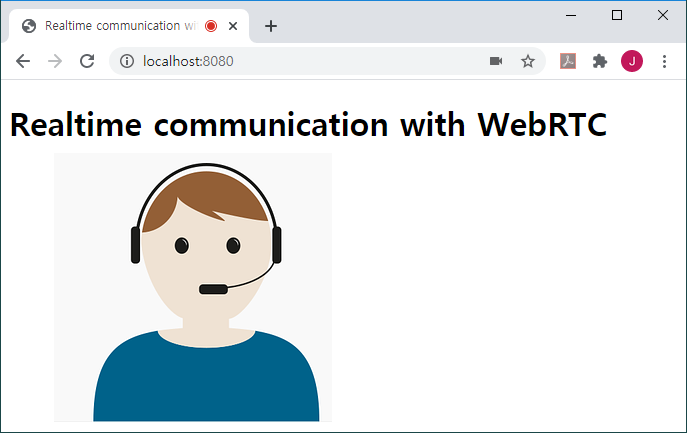Click the Realtime communication with WebRTC heading

308,125
